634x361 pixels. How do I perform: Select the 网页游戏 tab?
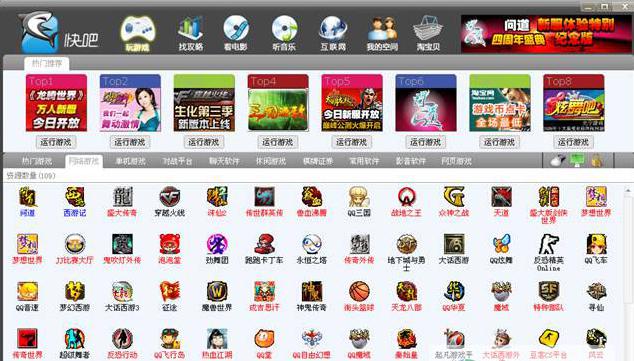tap(456, 161)
